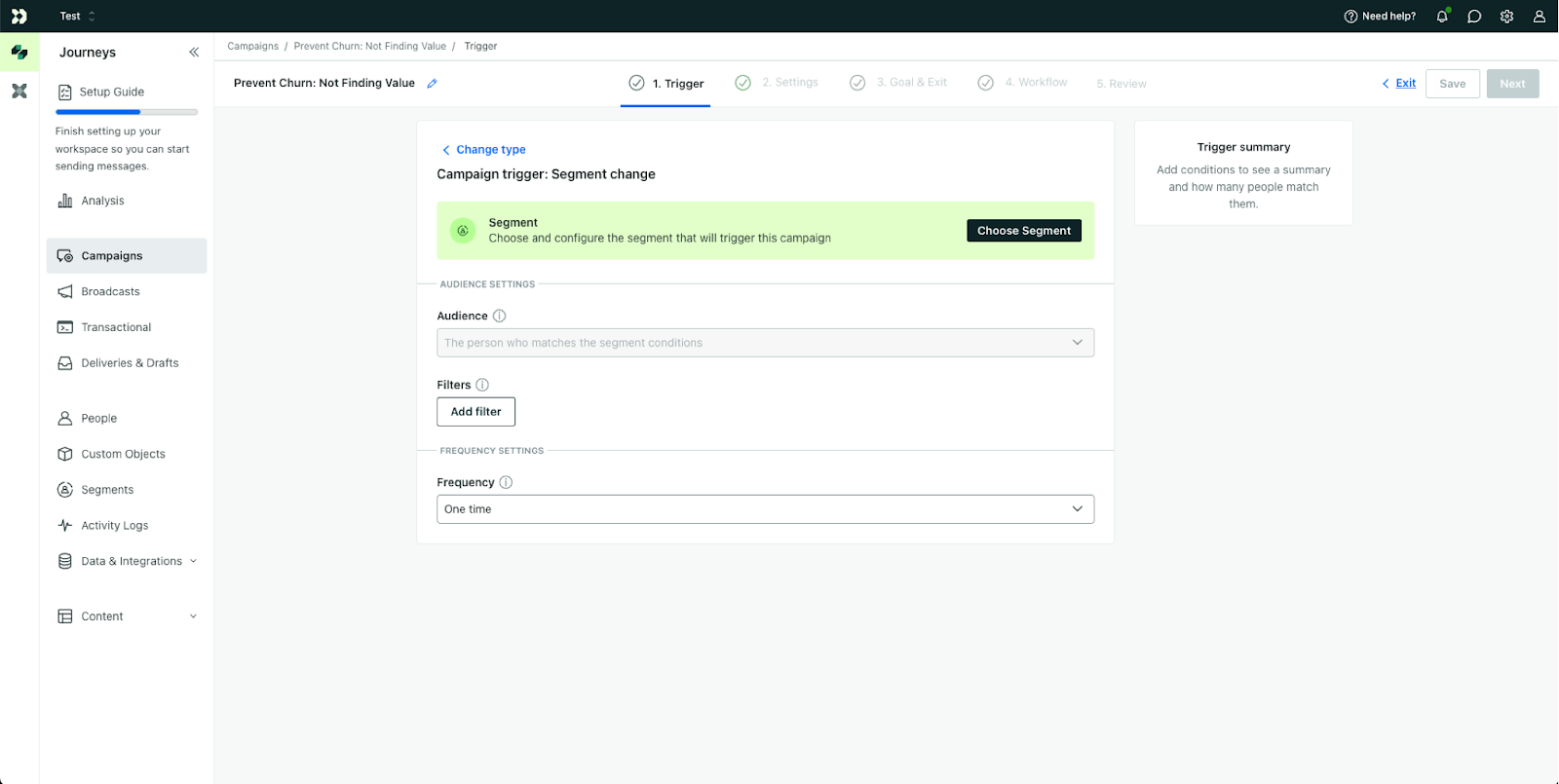Click the Add filter button
The image size is (1559, 784).
tap(475, 412)
